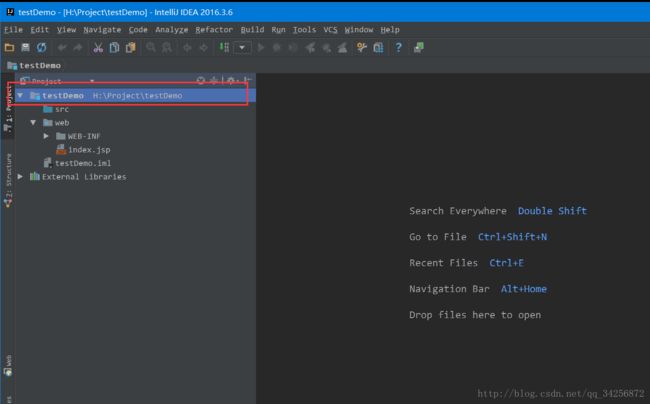Click the last toolbar icon after Help
650x404 pixels.
coord(419,48)
